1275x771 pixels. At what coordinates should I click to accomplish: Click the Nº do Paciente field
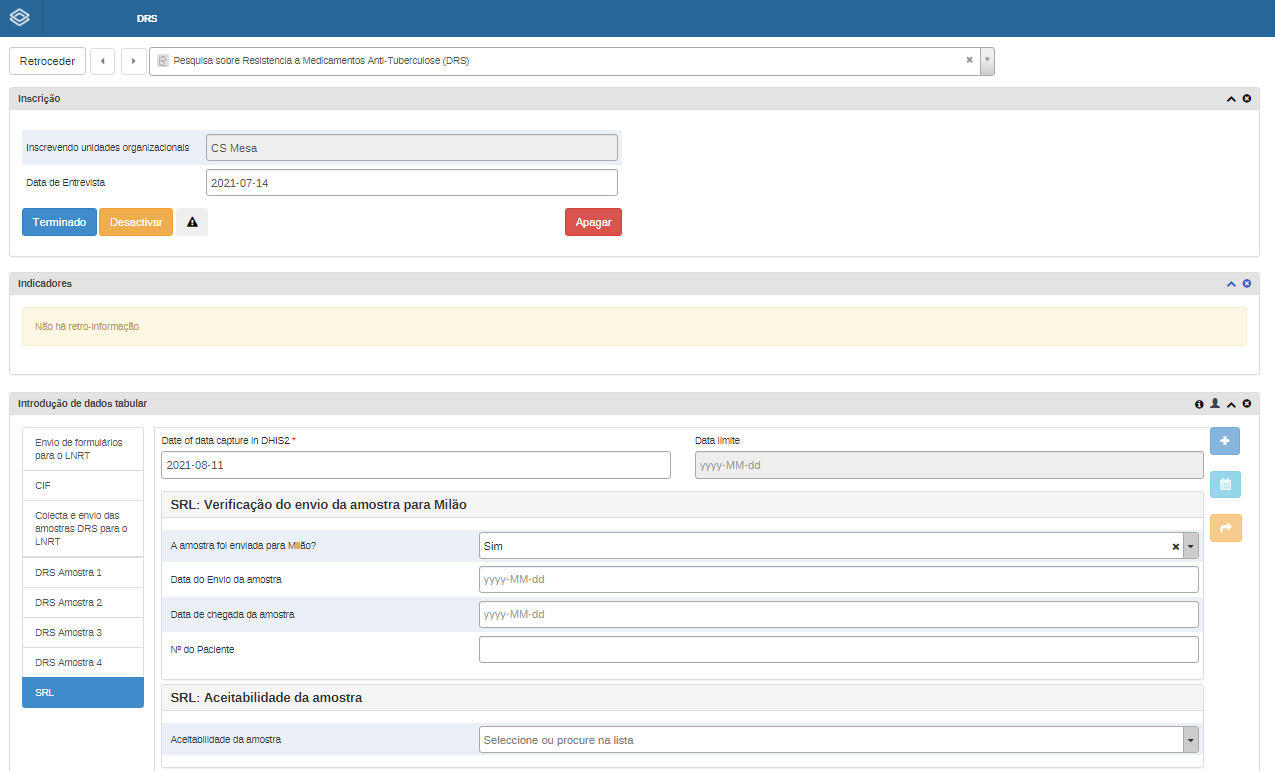click(838, 650)
